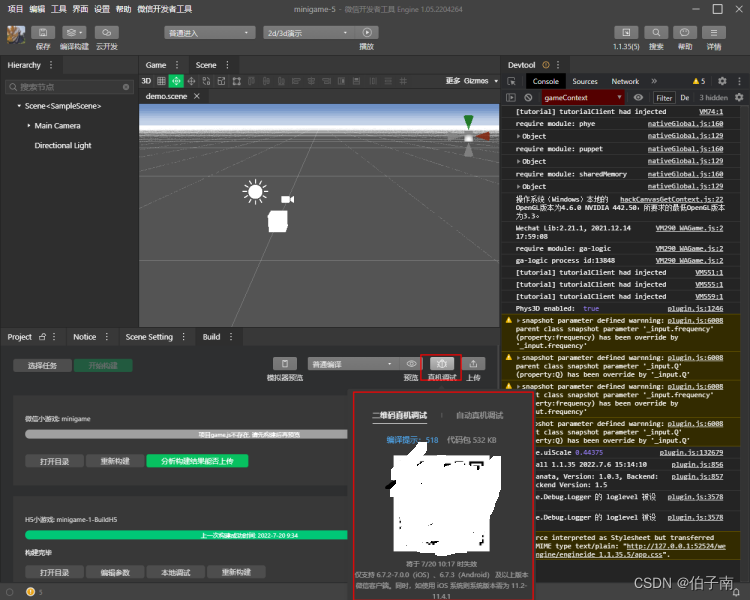750x600 pixels.
Task: Toggle the 3D view mode button
Action: coord(146,81)
